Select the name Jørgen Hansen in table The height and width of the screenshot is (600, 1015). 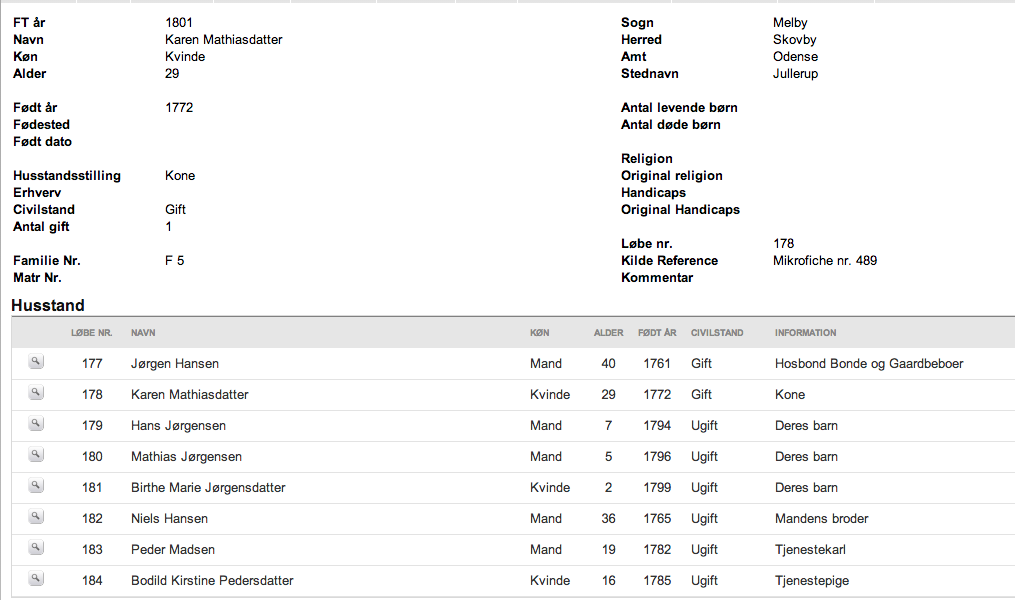coord(175,364)
